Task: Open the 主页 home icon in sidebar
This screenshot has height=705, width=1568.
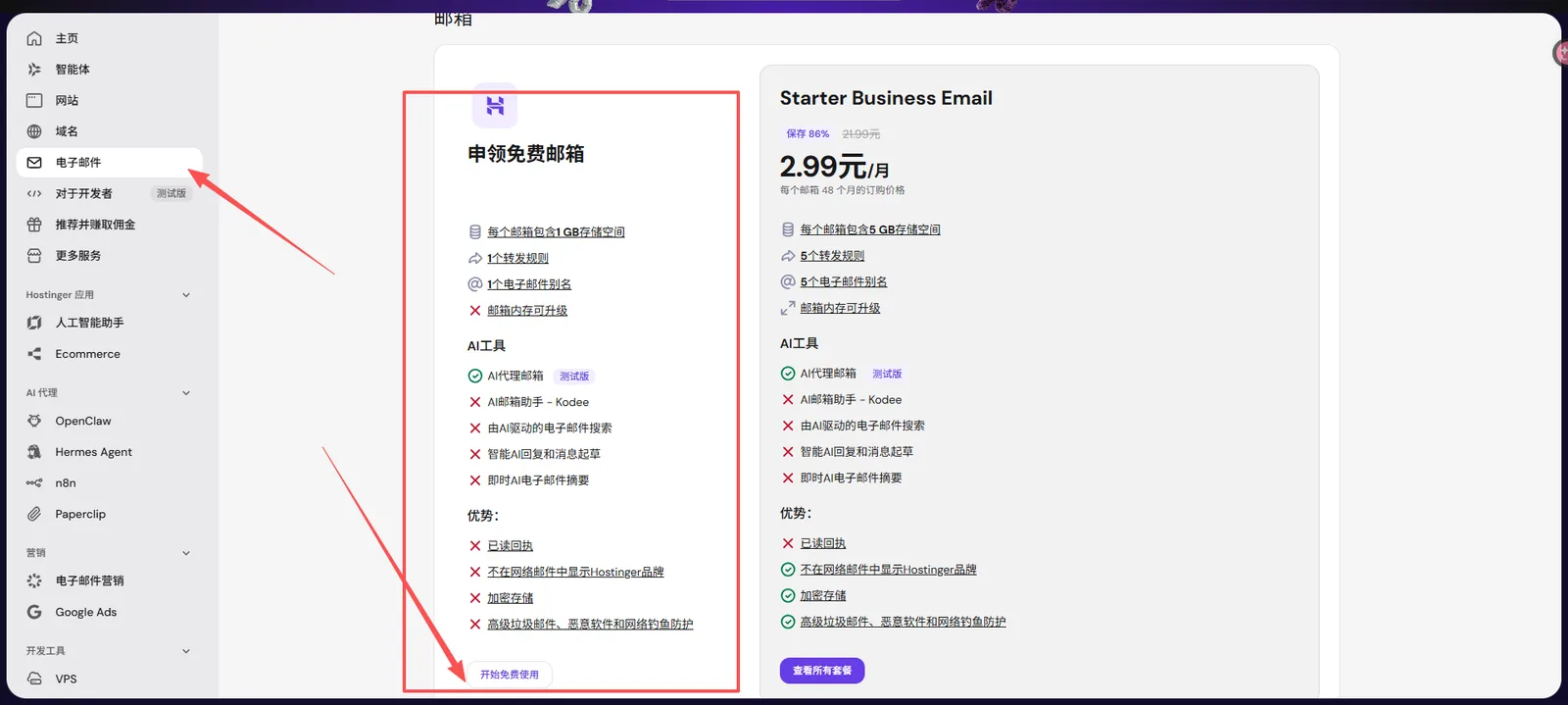Action: [x=34, y=38]
